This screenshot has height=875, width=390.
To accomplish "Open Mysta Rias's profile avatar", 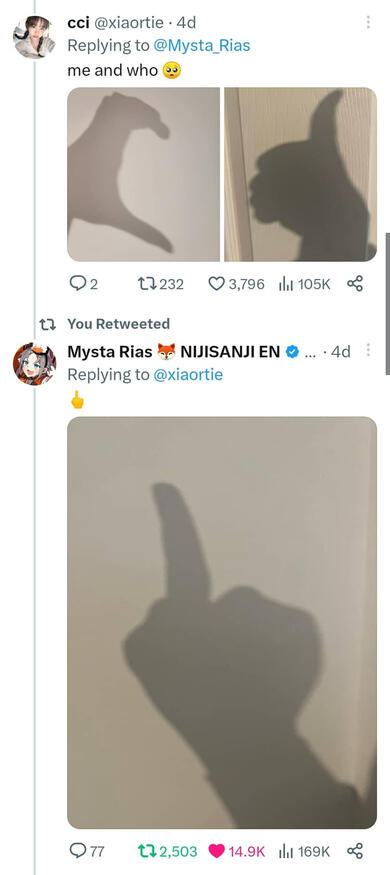I will (34, 364).
